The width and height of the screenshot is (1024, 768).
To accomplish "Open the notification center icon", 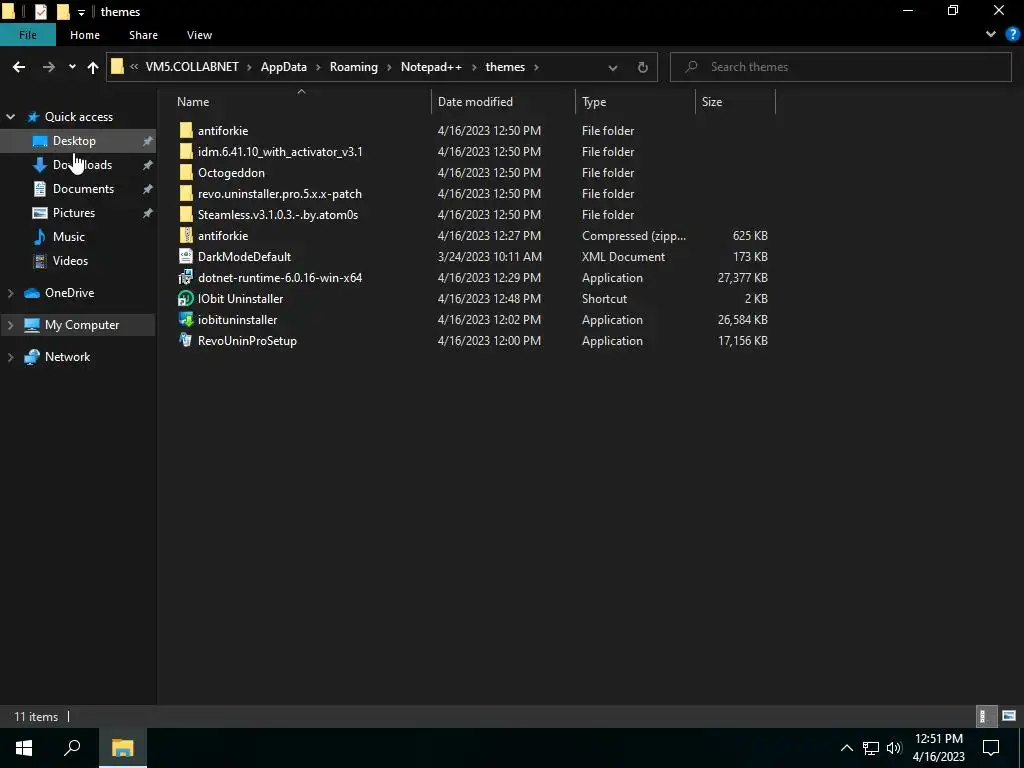I will tap(991, 748).
